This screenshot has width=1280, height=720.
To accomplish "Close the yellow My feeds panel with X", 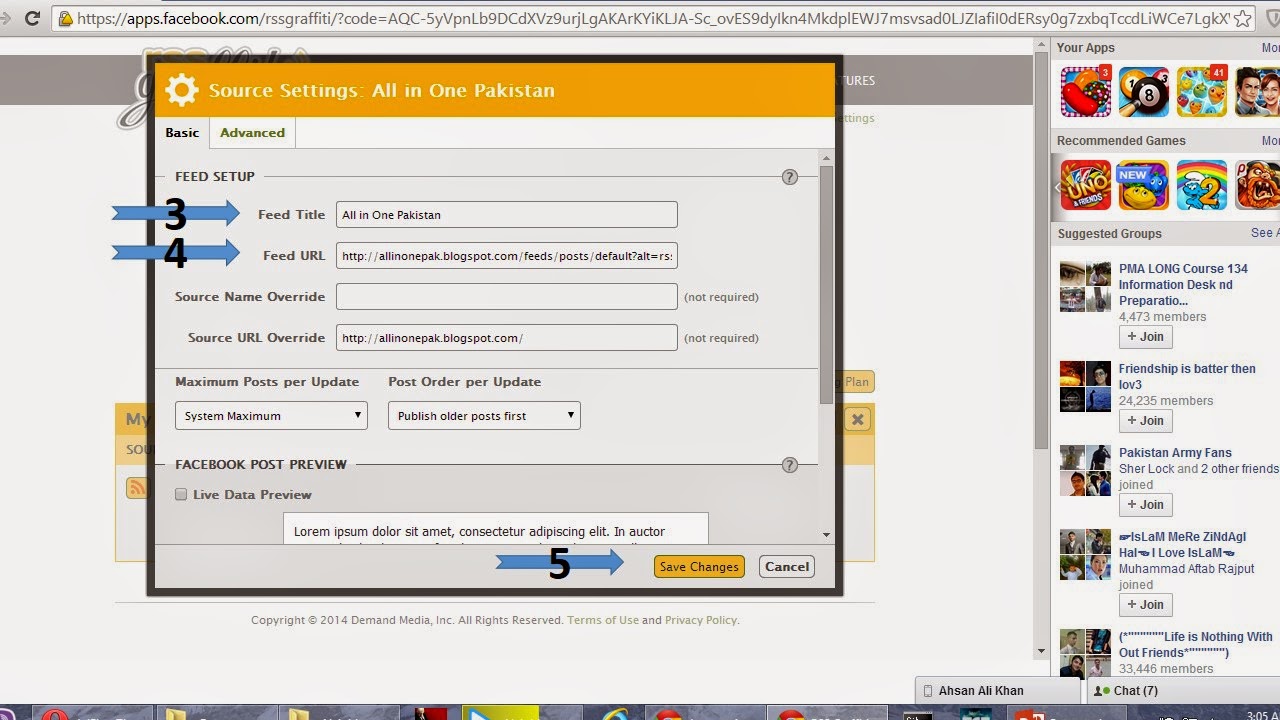I will click(857, 420).
